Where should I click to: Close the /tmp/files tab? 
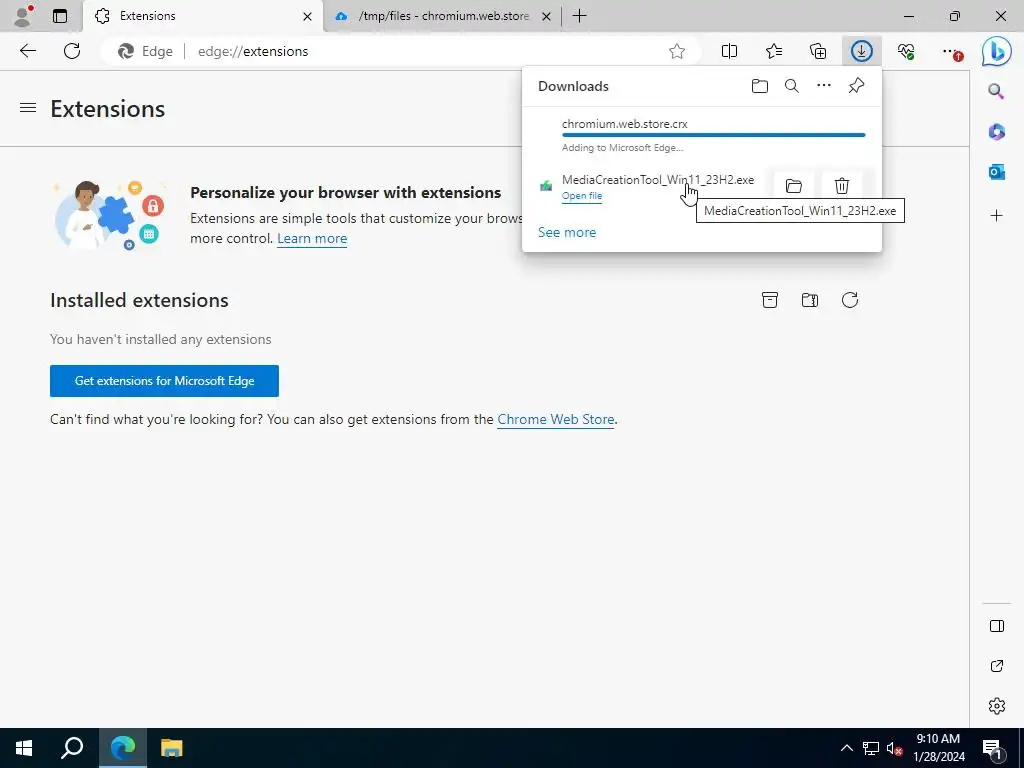pos(547,16)
